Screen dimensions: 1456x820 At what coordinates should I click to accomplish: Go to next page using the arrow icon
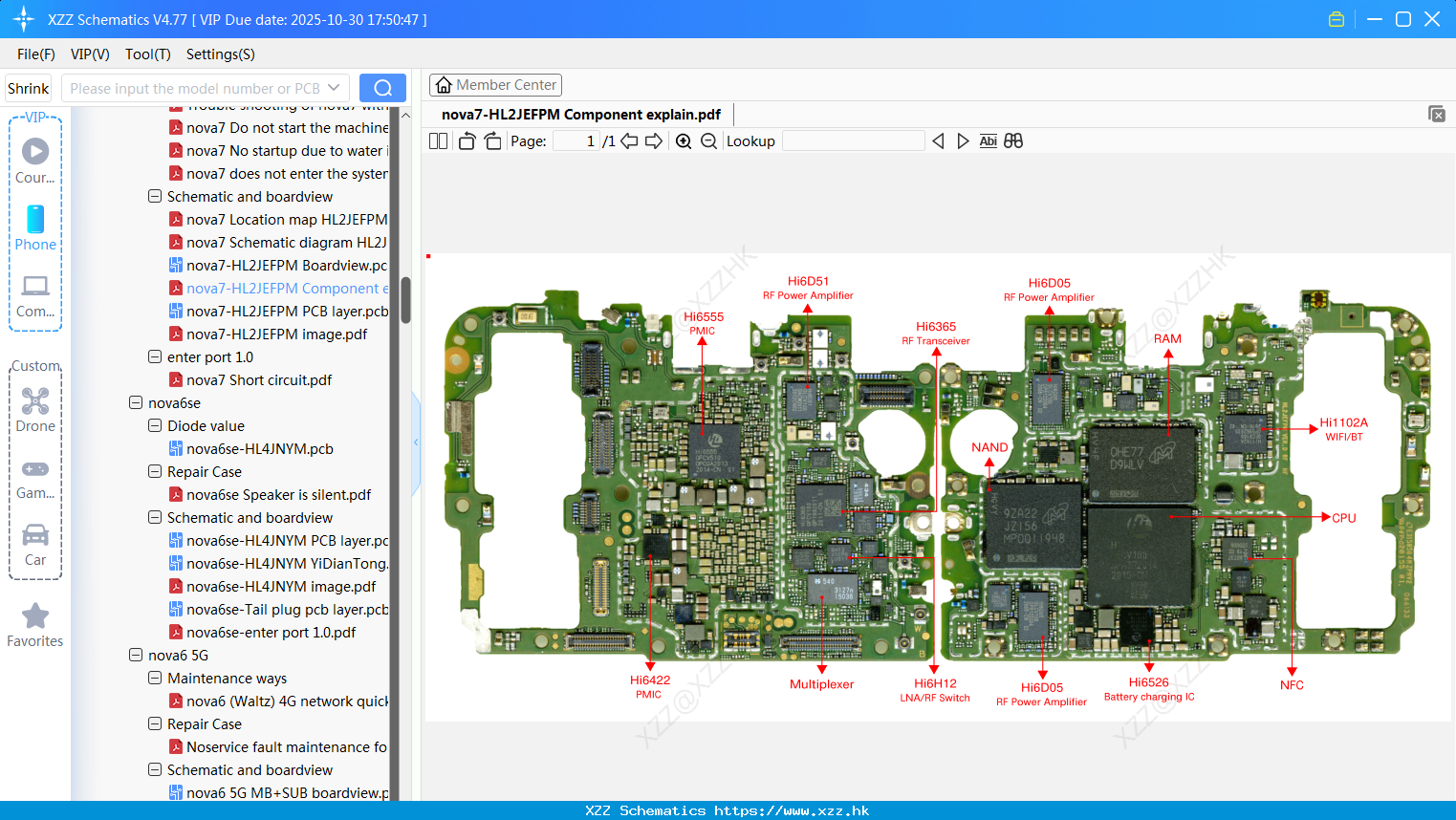point(654,140)
